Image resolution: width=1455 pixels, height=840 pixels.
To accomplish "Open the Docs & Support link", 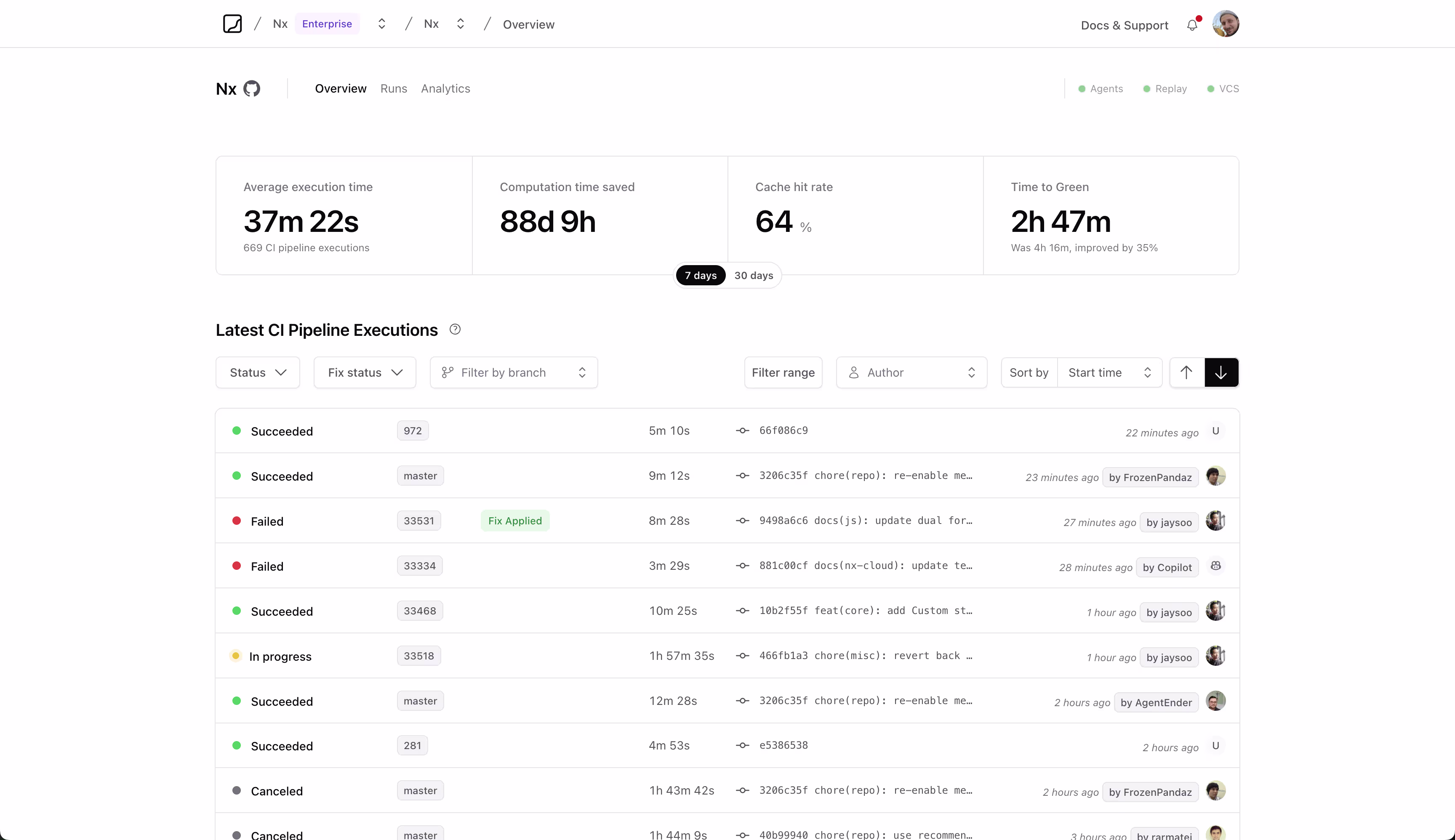I will click(x=1124, y=25).
